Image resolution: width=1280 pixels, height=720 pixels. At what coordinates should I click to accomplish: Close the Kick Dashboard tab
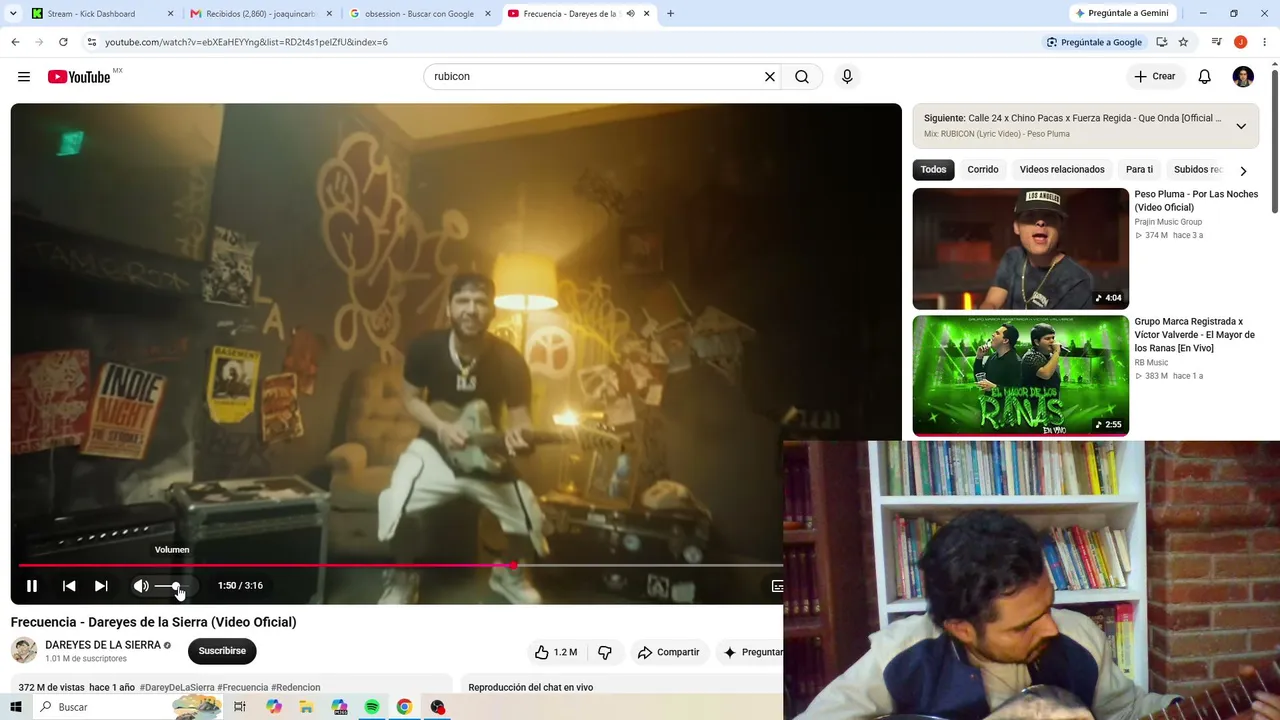(170, 14)
